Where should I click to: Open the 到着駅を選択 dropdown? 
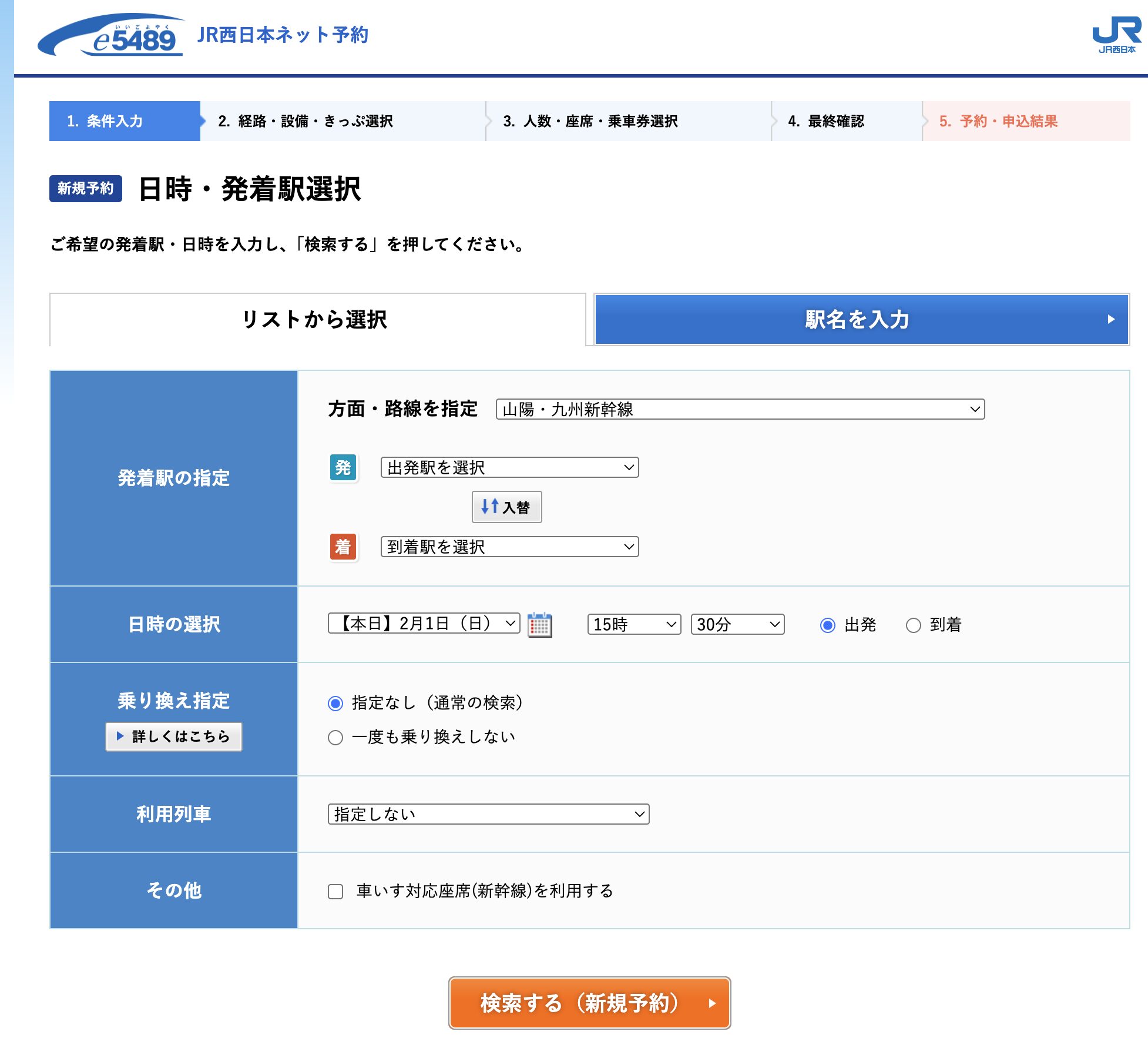click(509, 547)
